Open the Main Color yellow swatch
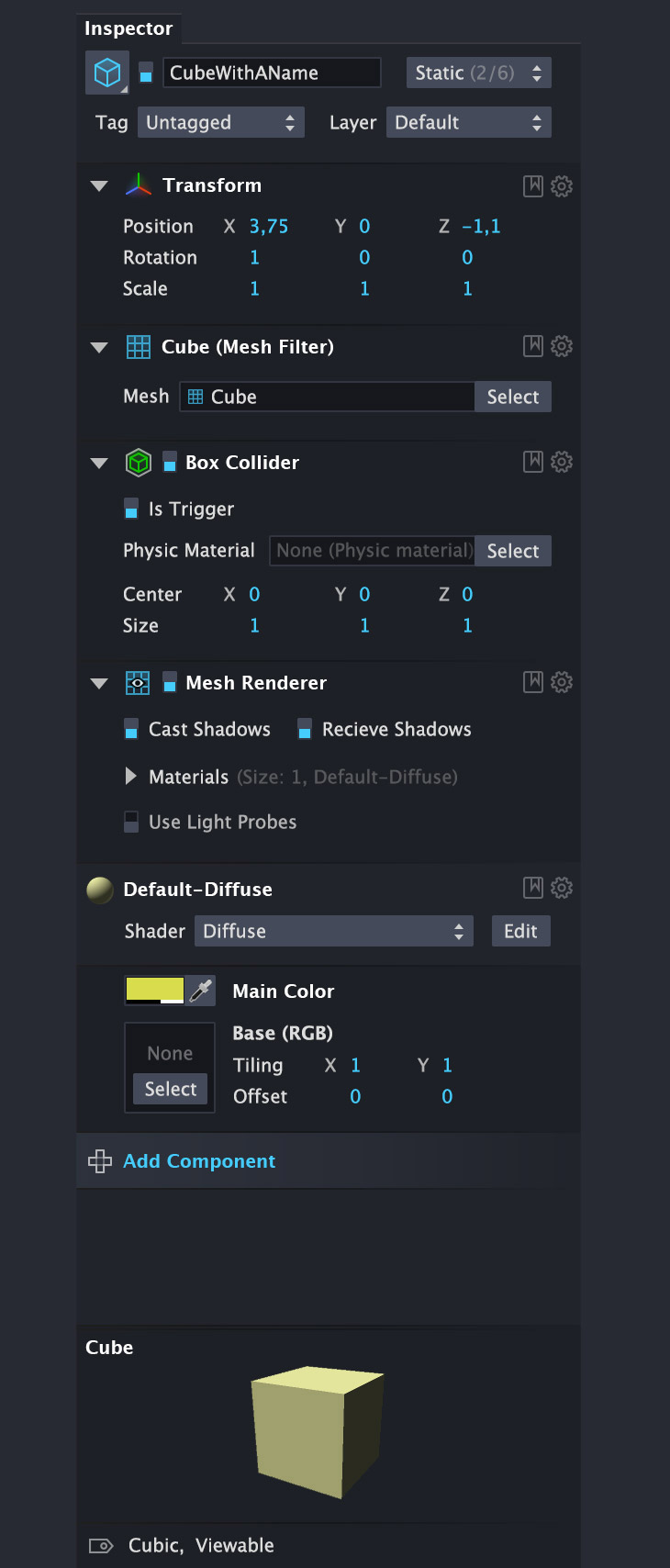 [x=154, y=991]
